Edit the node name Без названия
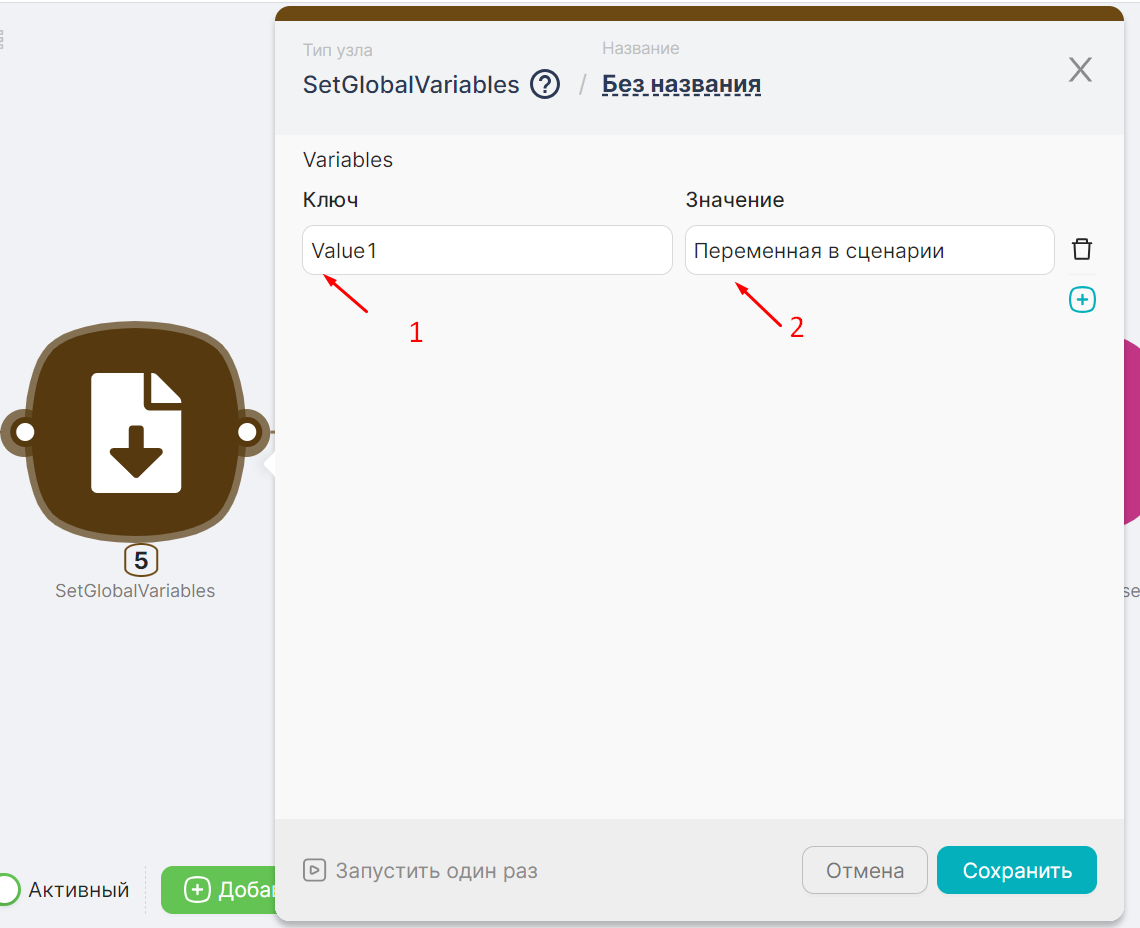1140x928 pixels. (x=681, y=84)
